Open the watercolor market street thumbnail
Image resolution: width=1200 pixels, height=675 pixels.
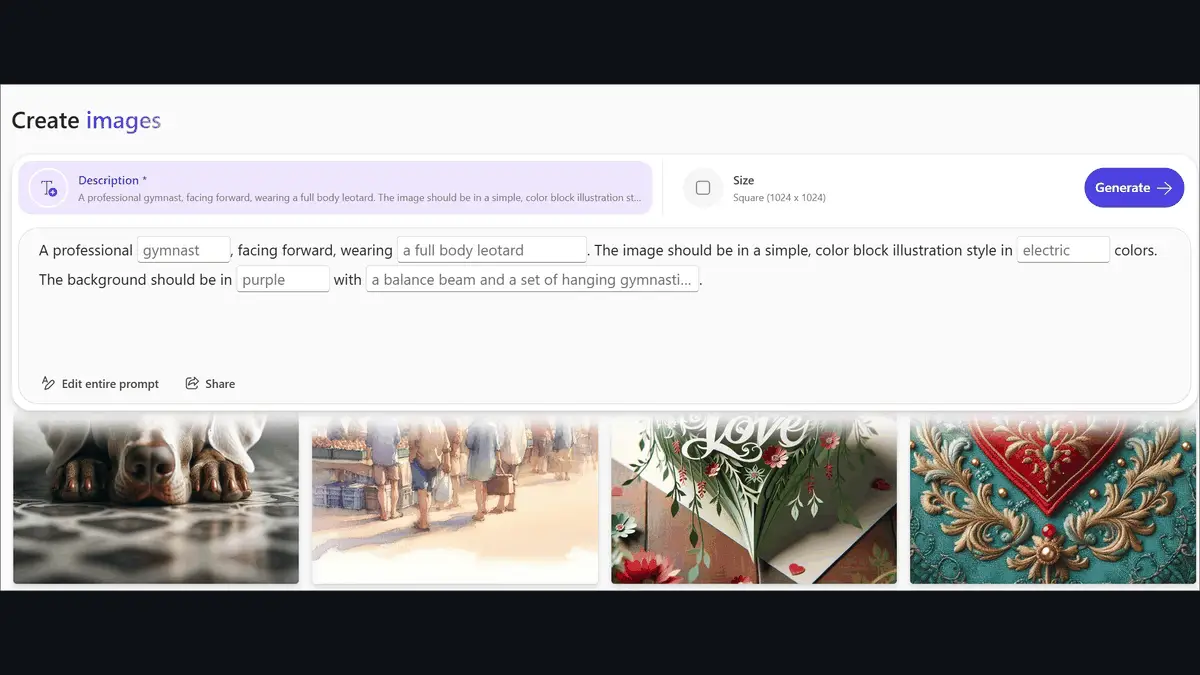tap(455, 500)
